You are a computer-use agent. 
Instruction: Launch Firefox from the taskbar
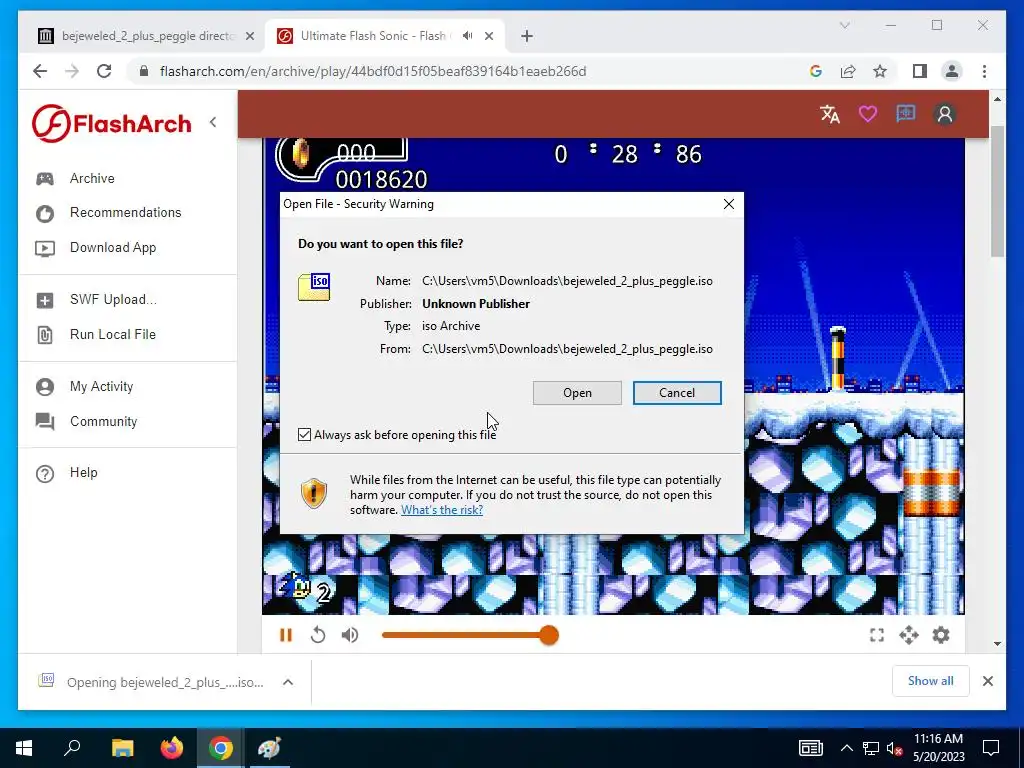[x=172, y=748]
